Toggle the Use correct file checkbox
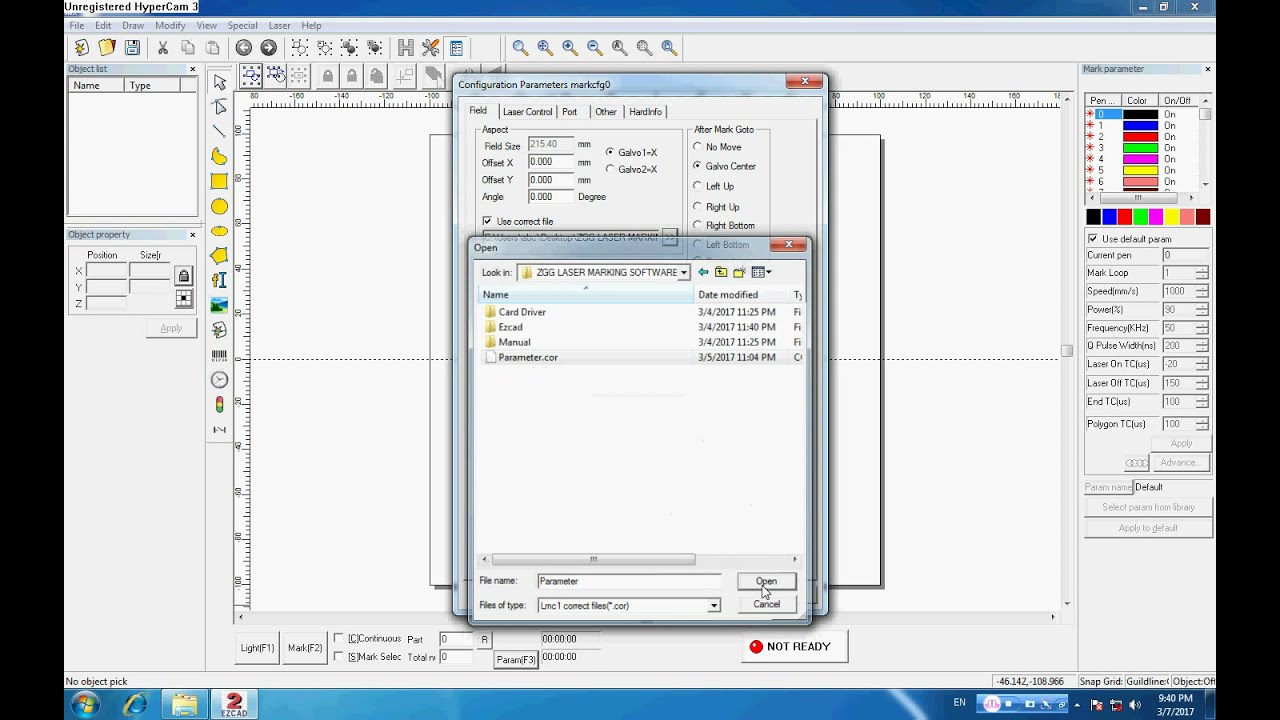Screen dimensions: 1280x720 [x=487, y=221]
